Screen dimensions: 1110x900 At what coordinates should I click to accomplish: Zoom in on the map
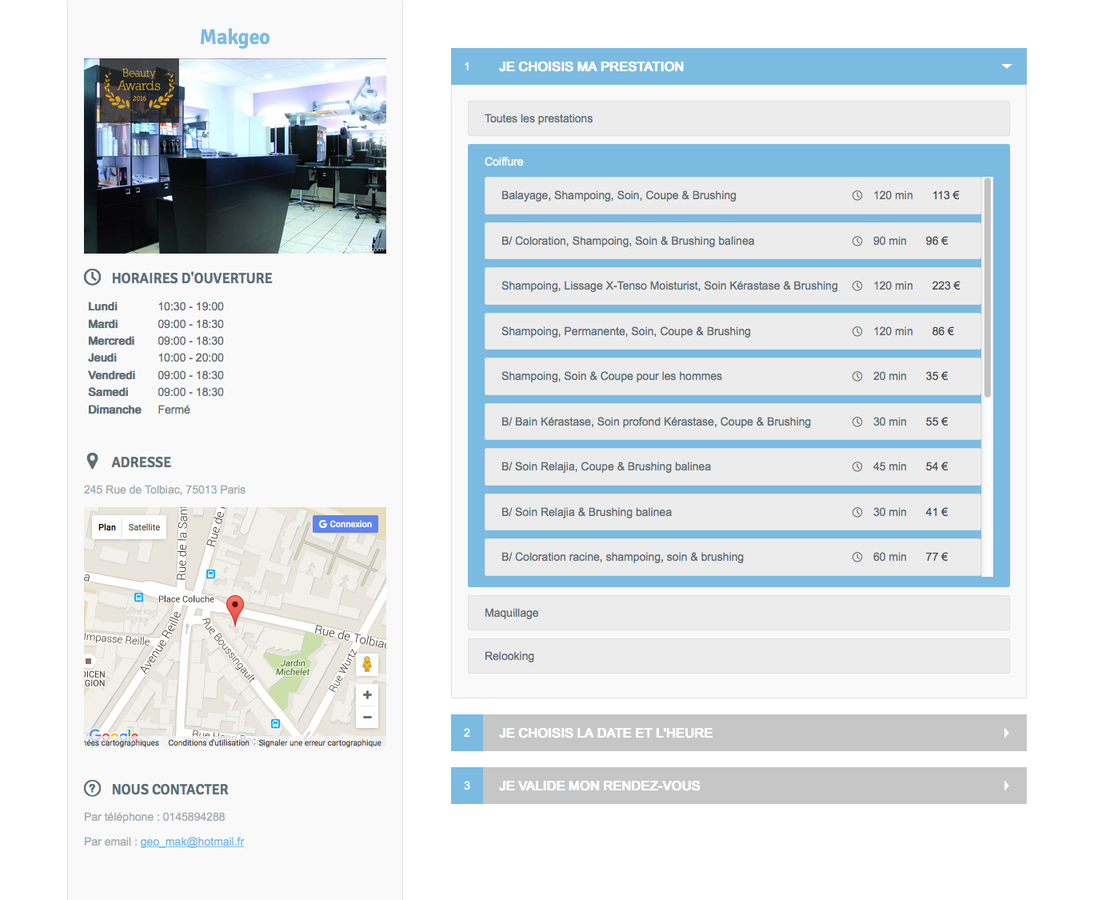click(367, 695)
